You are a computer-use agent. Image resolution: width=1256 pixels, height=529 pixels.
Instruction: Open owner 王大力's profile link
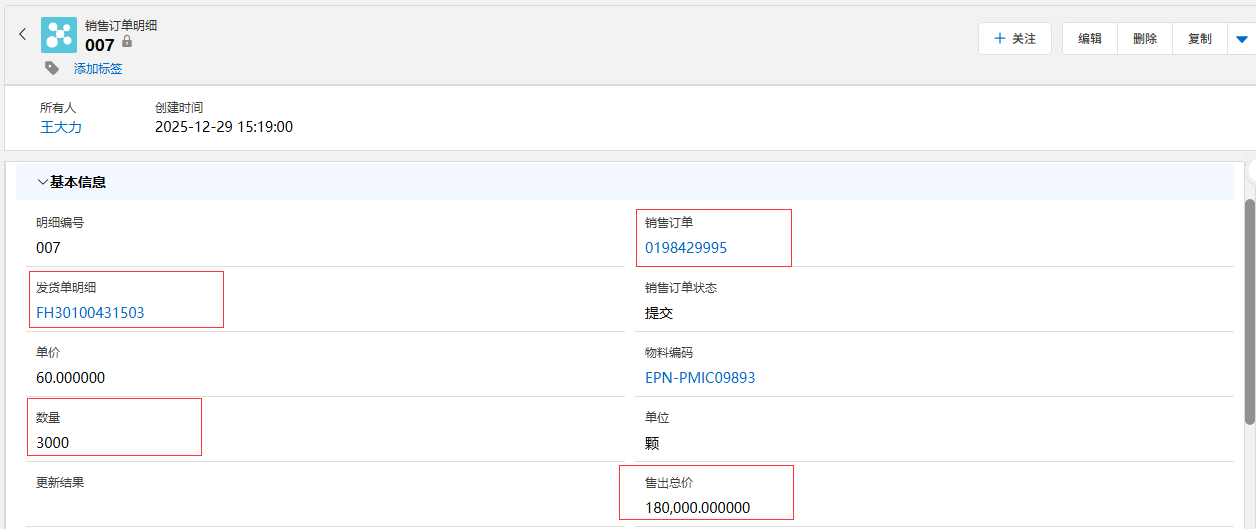61,127
